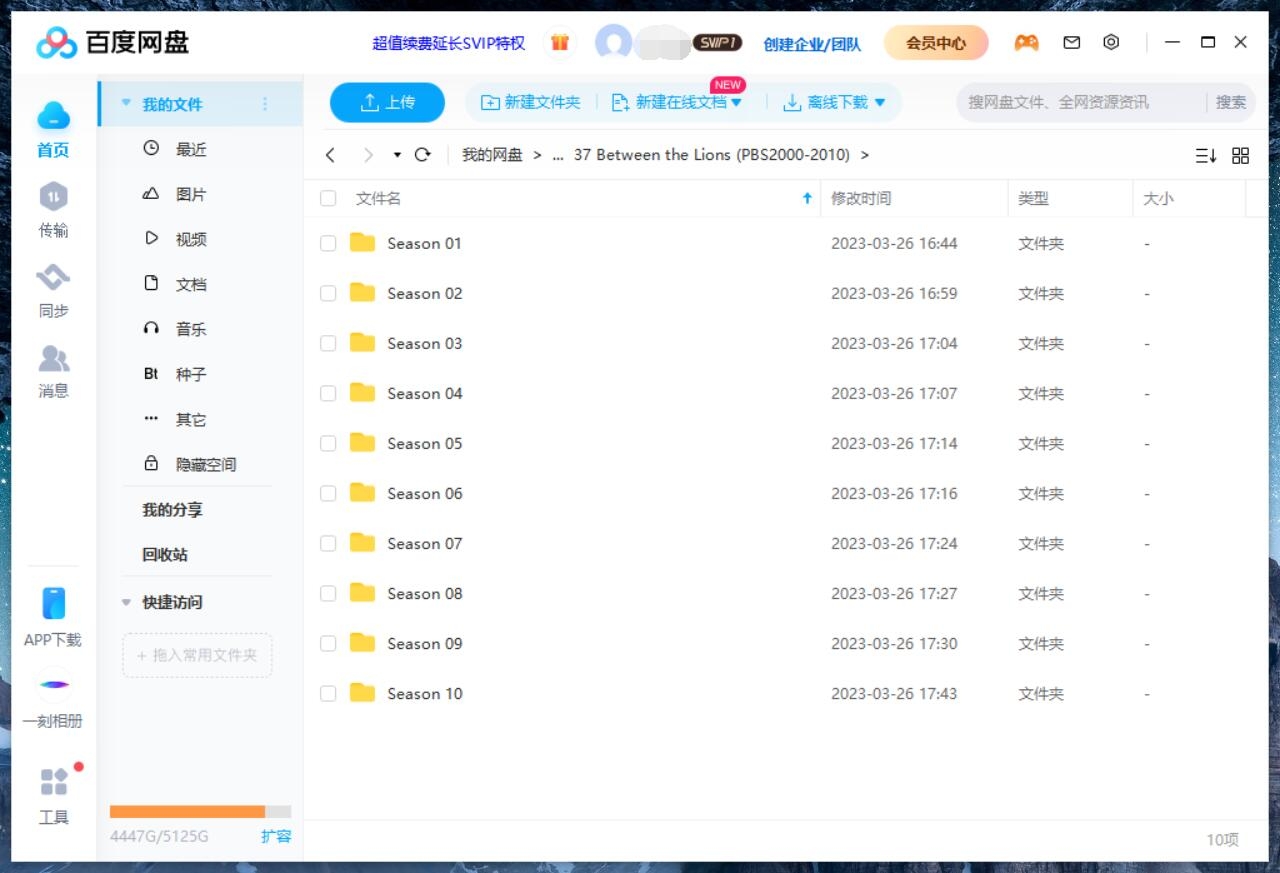Screen dimensions: 1280x873
Task: Click the storage usage progress bar
Action: [x=199, y=811]
